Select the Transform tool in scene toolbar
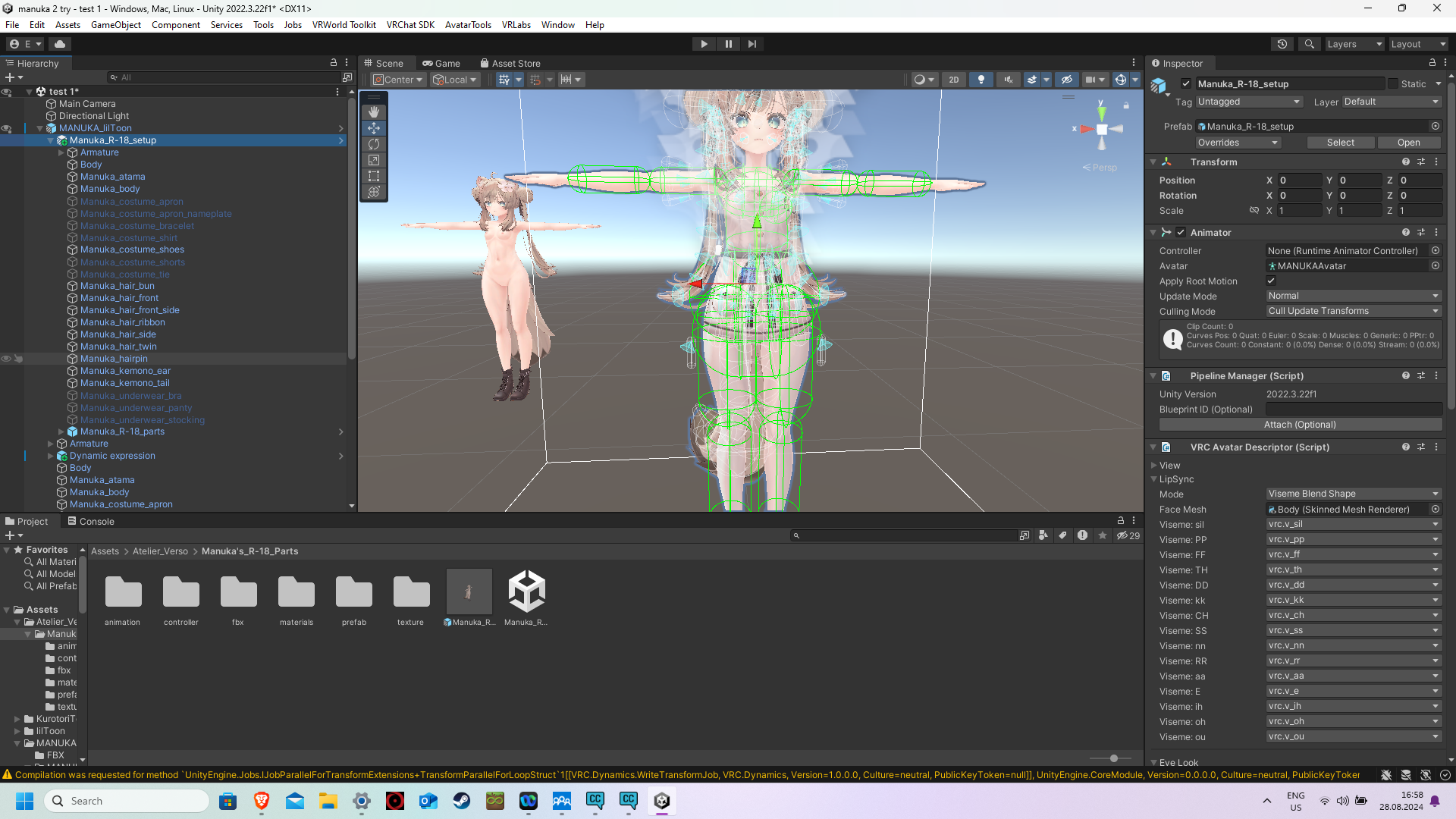Image resolution: width=1456 pixels, height=819 pixels. pyautogui.click(x=374, y=192)
